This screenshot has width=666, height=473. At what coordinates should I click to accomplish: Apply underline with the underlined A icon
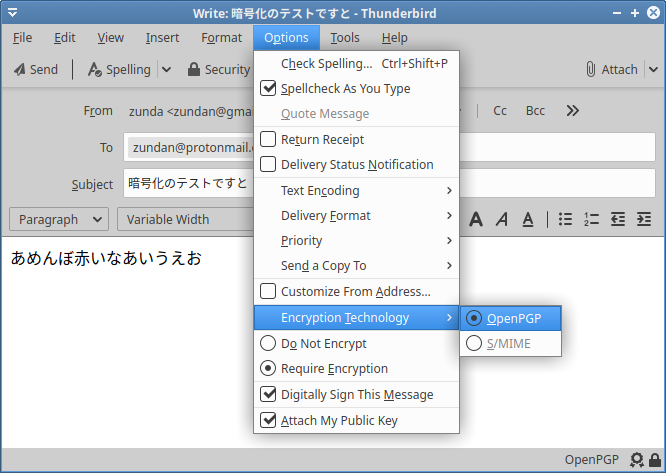click(528, 219)
